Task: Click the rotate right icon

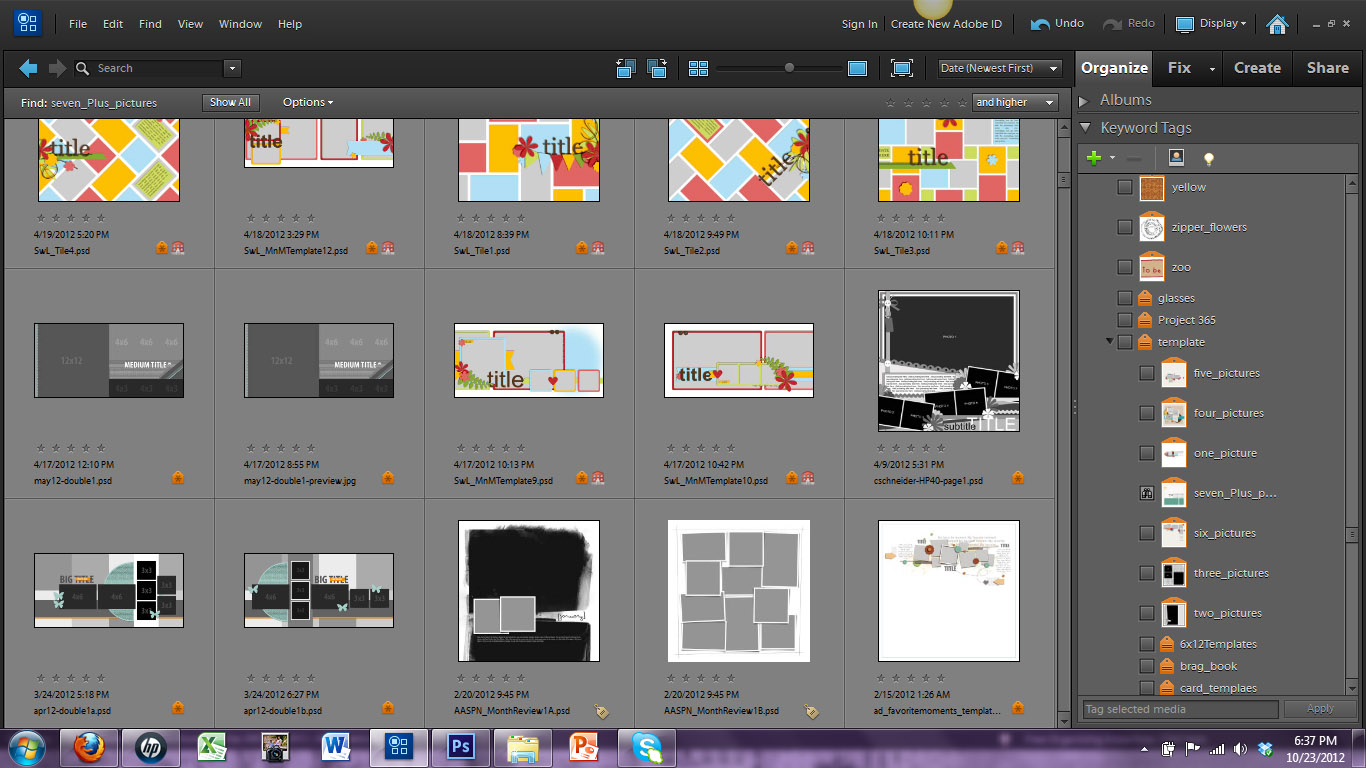Action: pos(657,68)
